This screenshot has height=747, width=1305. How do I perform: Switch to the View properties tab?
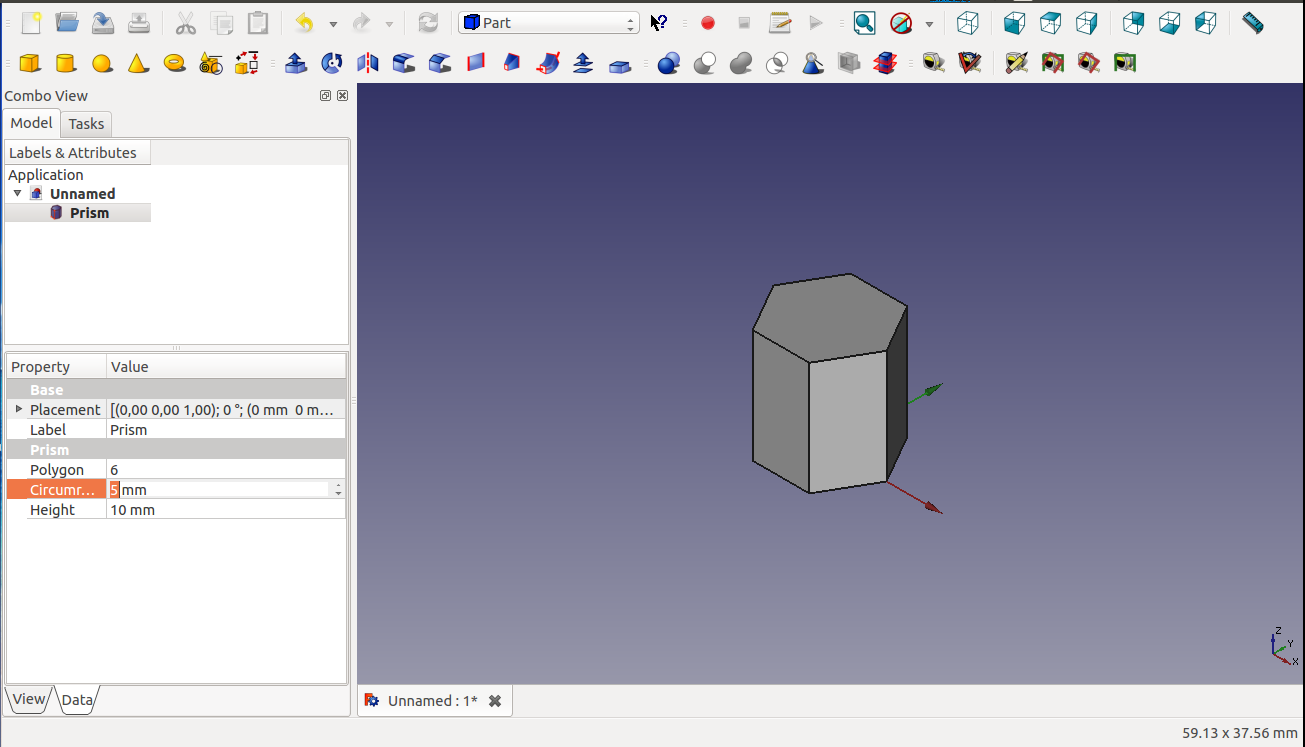tap(29, 699)
